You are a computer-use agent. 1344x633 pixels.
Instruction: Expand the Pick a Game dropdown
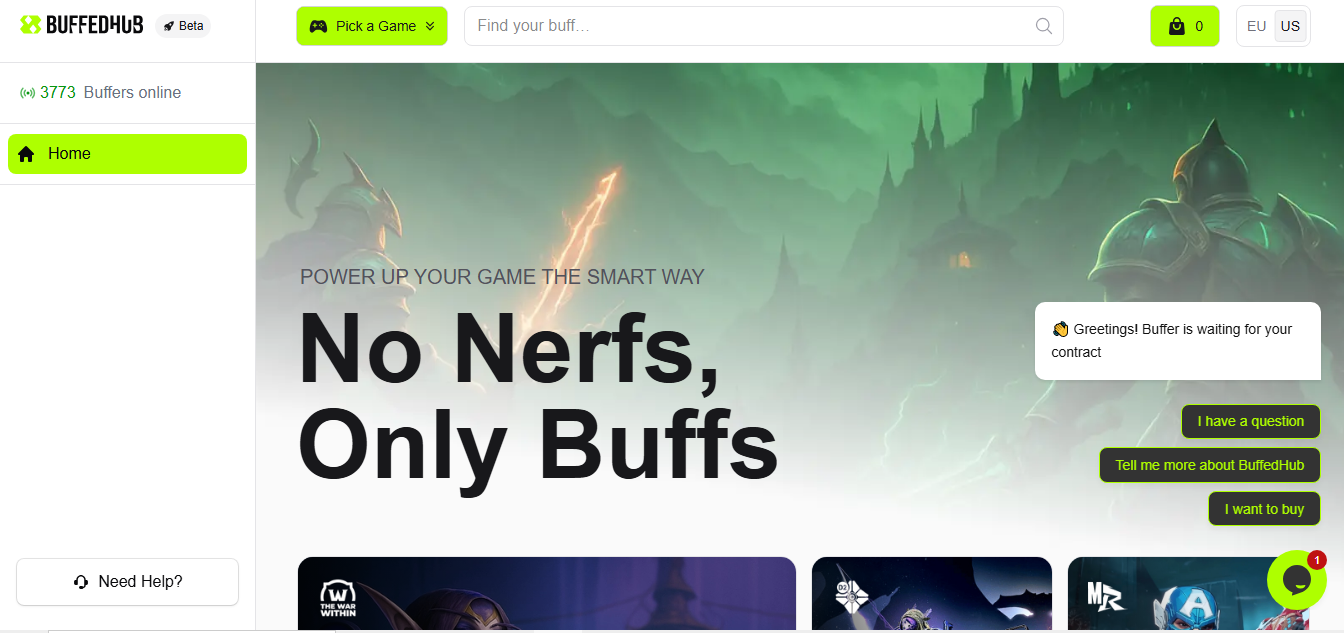tap(372, 26)
